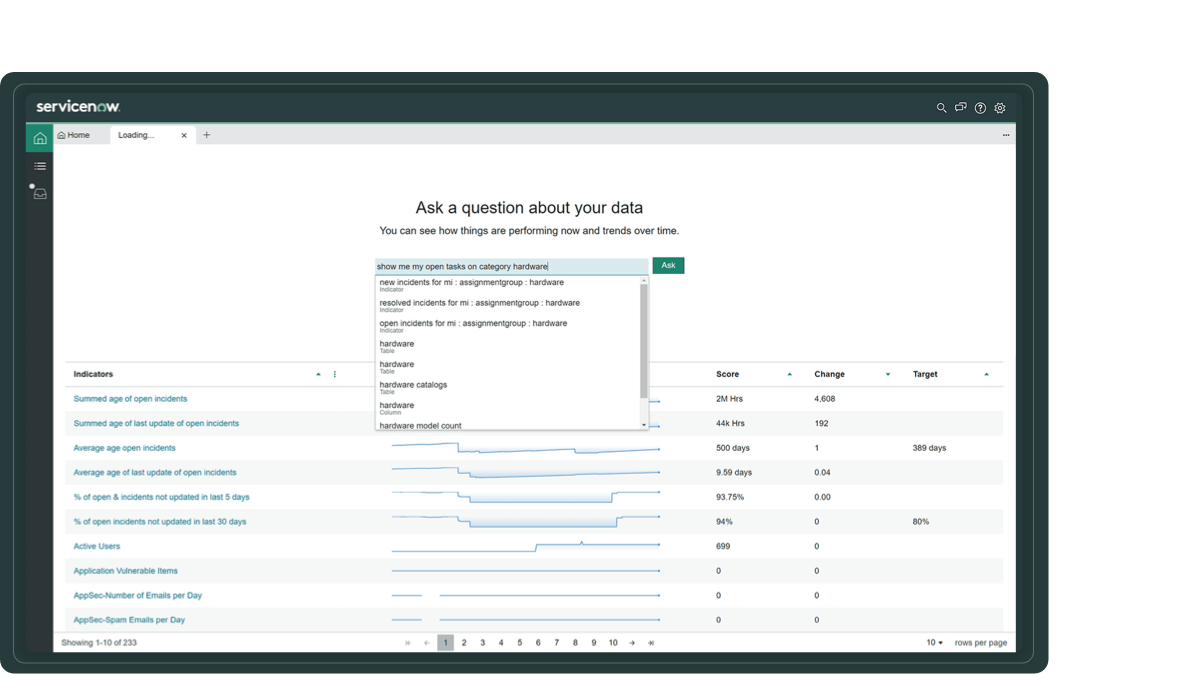Select the Home icon in the left sidebar
The width and height of the screenshot is (1200, 675).
tap(39, 137)
